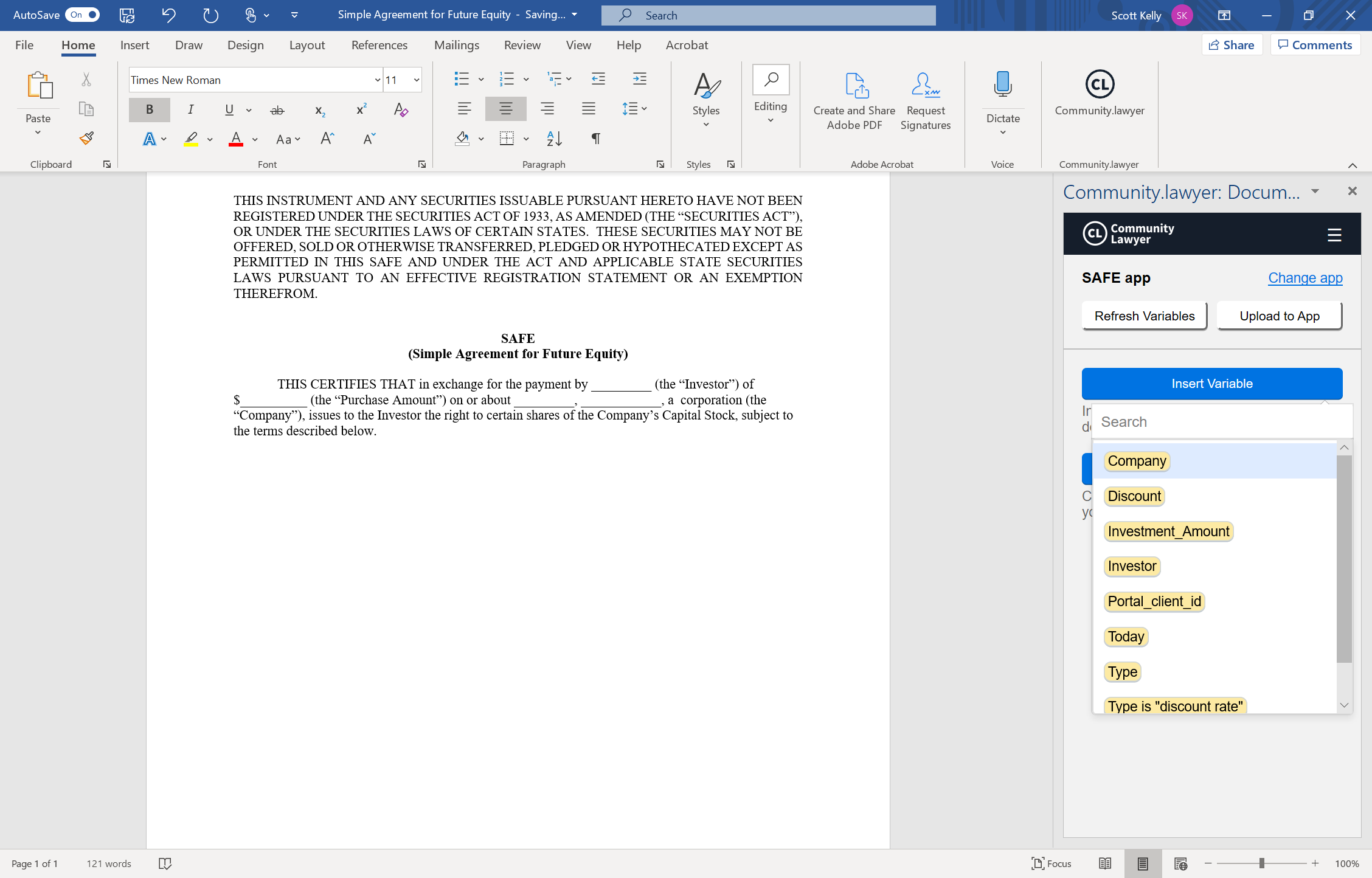Viewport: 1372px width, 878px height.
Task: Open the line spacing options dropdown
Action: [644, 108]
